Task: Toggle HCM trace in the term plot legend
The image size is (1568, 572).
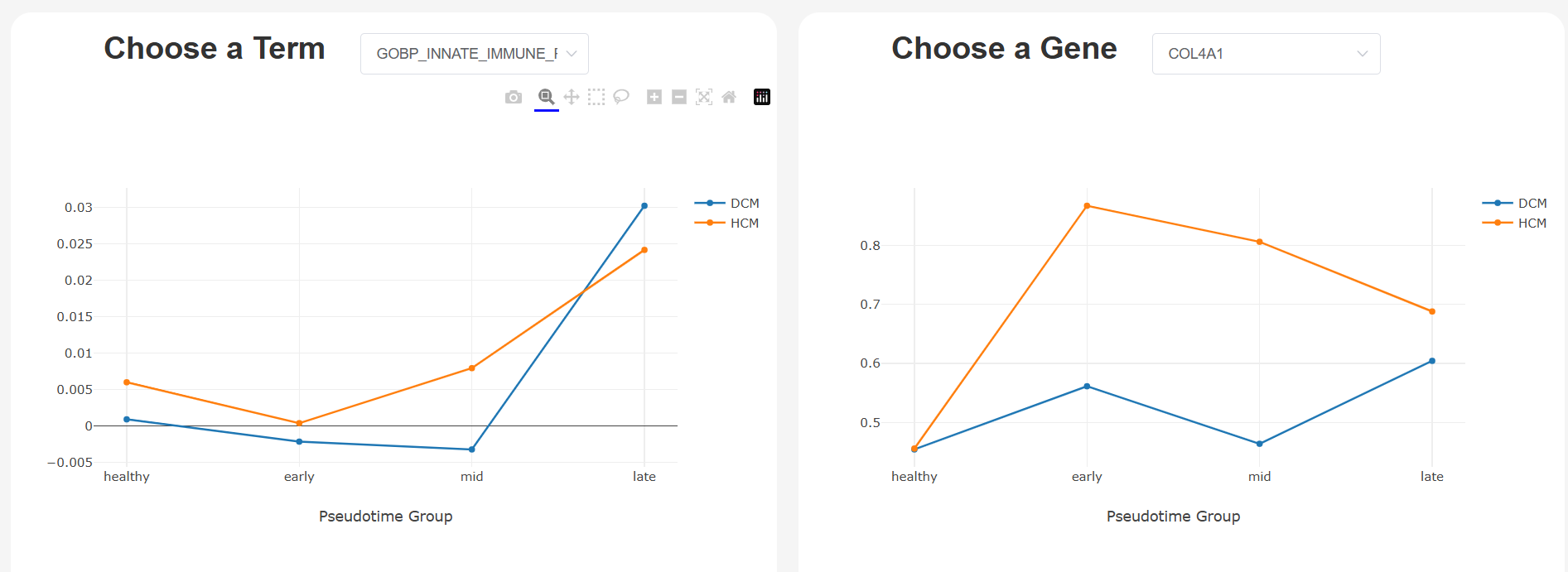Action: [x=744, y=224]
